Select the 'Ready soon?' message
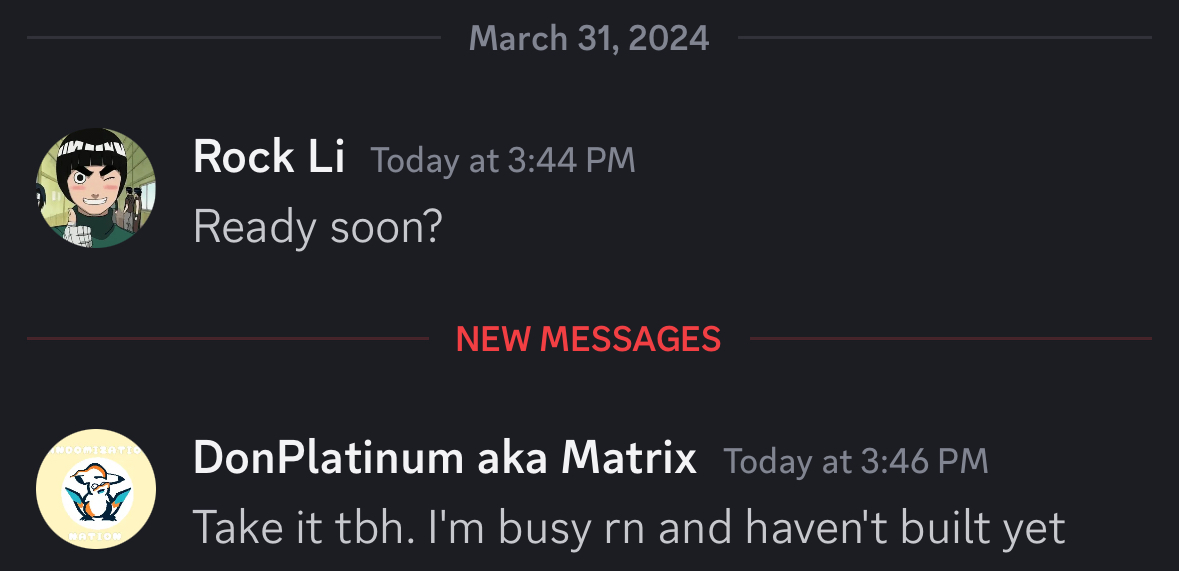1179x571 pixels. tap(317, 227)
